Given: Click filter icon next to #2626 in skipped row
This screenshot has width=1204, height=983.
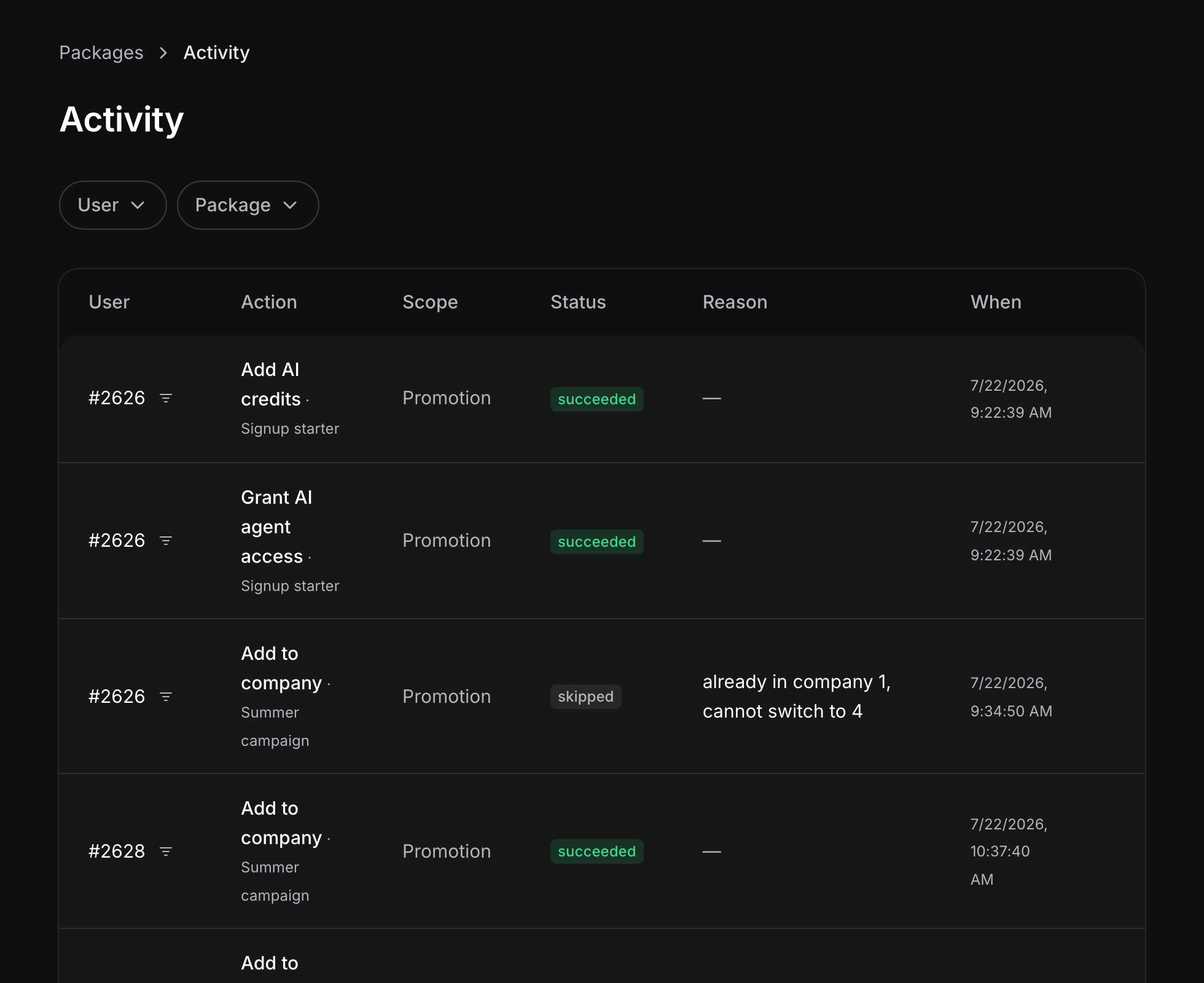Looking at the screenshot, I should [166, 697].
